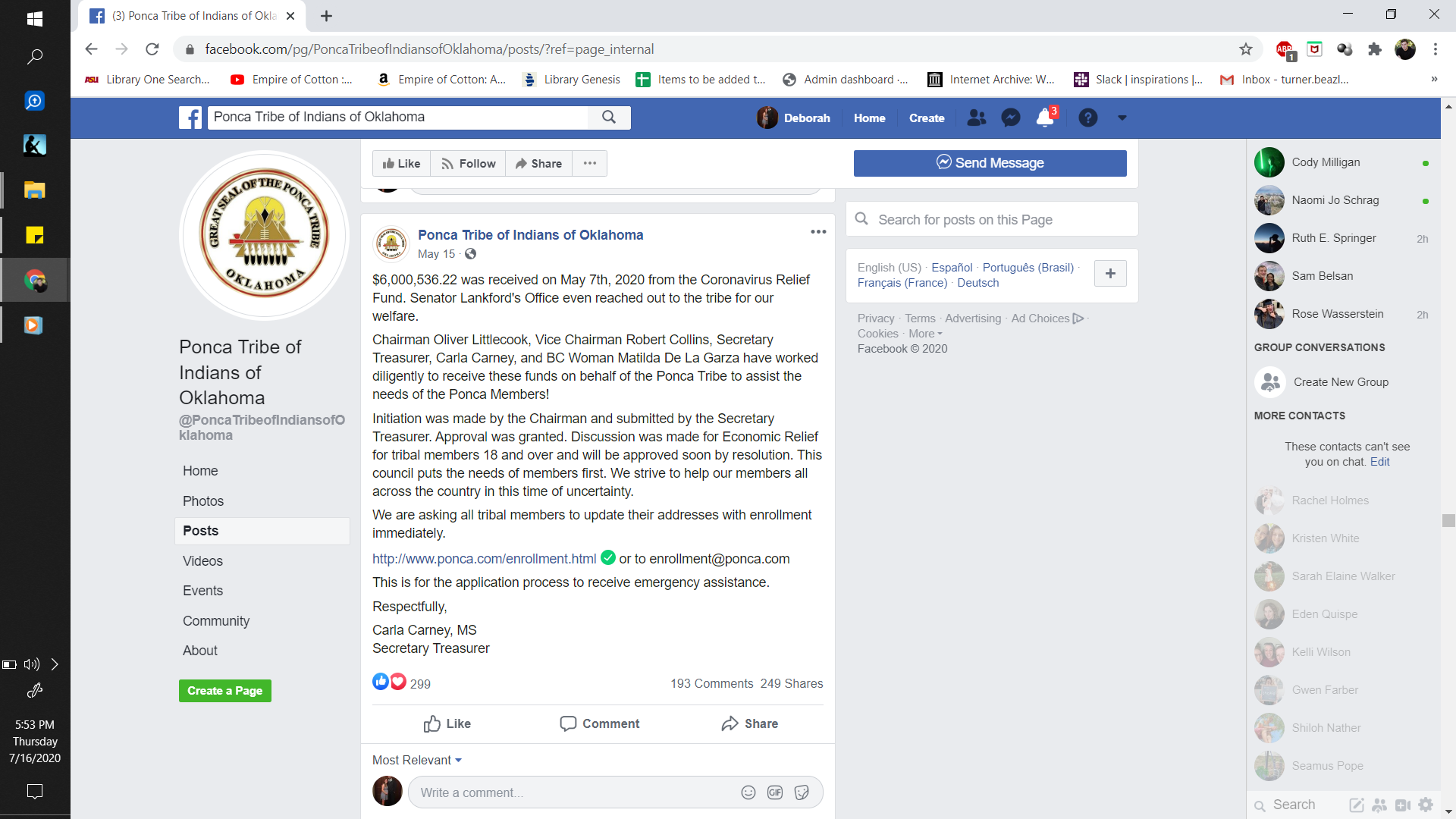Open the ponca.com enrollment link
The height and width of the screenshot is (819, 1456).
[484, 559]
